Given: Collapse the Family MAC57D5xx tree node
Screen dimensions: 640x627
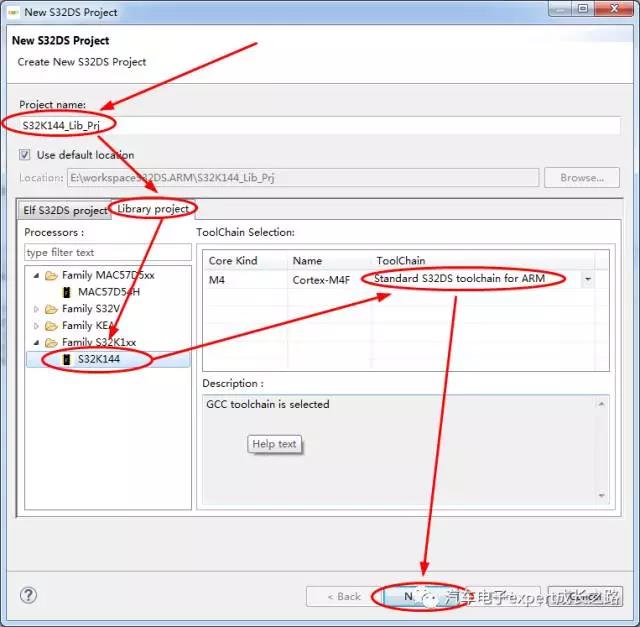Looking at the screenshot, I should (37, 275).
